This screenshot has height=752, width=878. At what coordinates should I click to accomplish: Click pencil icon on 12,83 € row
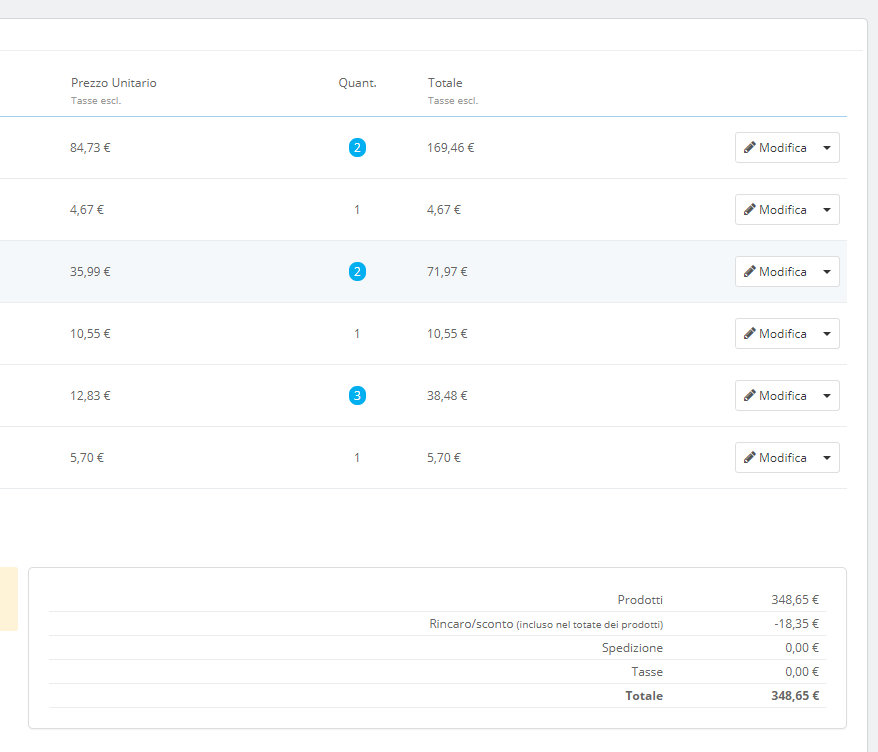[x=750, y=396]
